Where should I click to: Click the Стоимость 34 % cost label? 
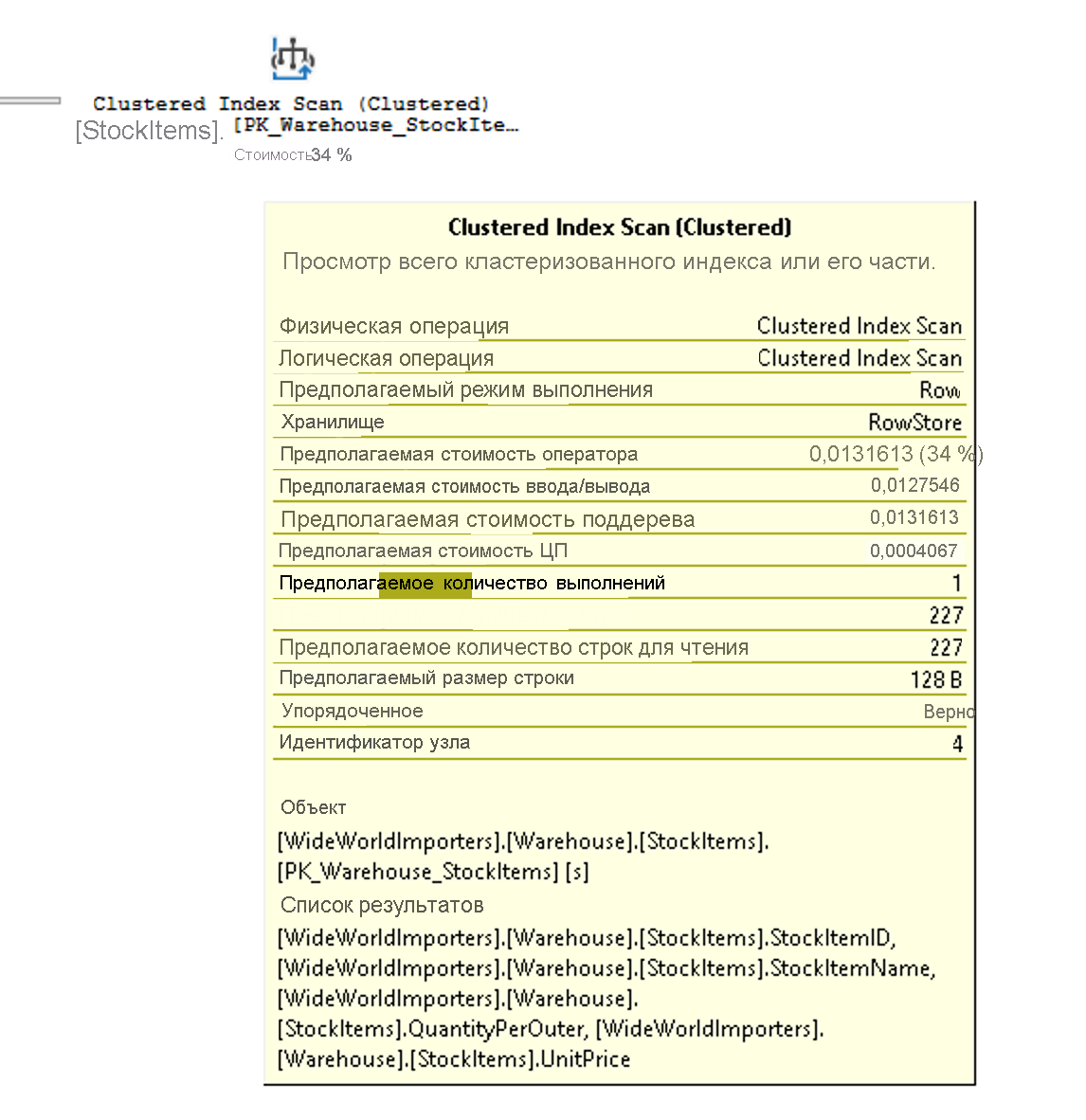[x=293, y=155]
